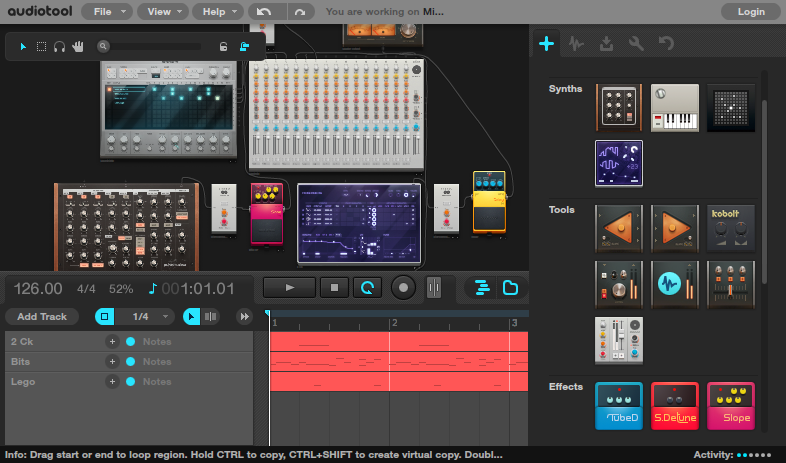Image resolution: width=786 pixels, height=463 pixels.
Task: Select the Bits track note region
Action: point(399,362)
